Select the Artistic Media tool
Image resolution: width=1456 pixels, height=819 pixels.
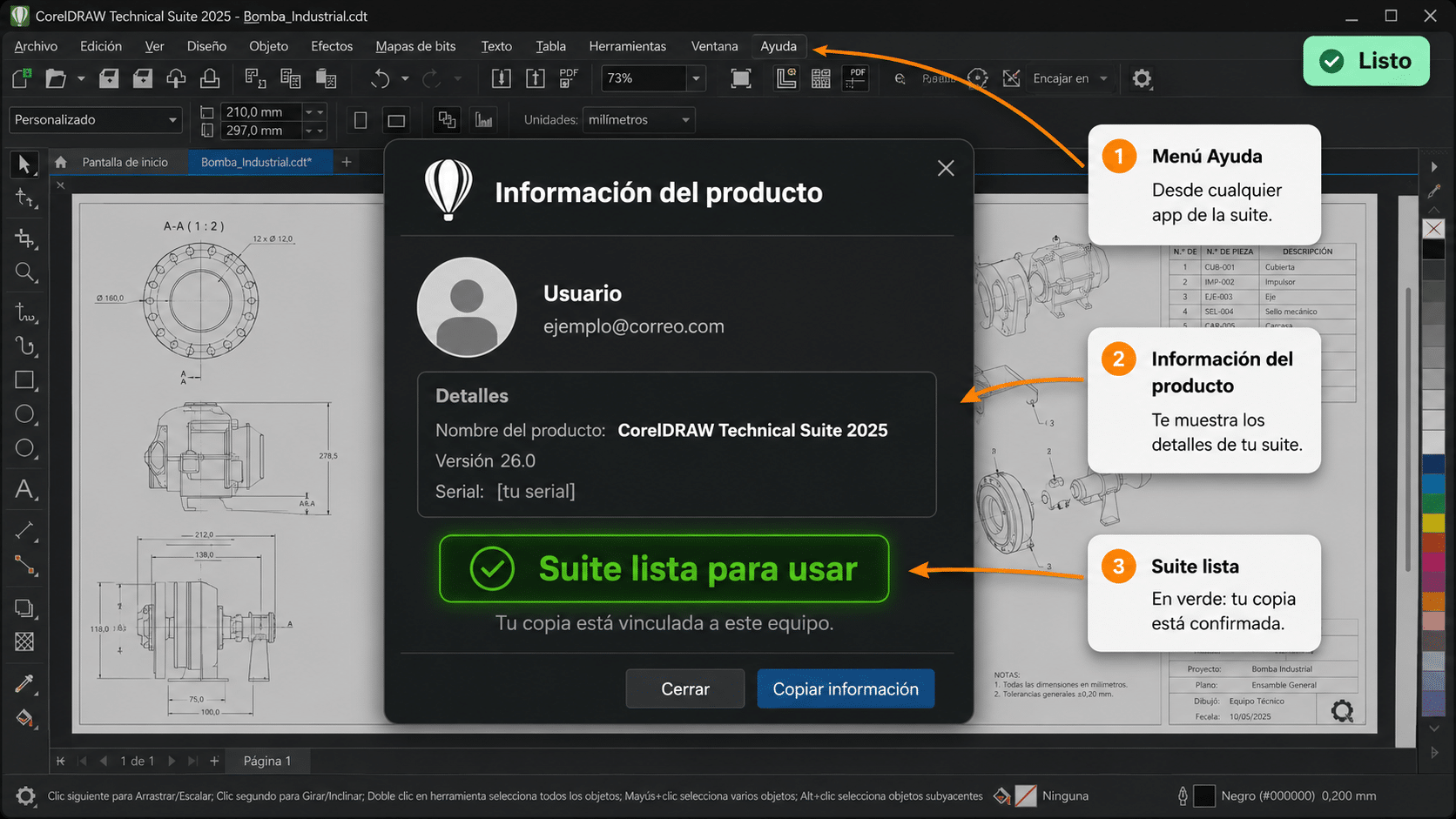(x=24, y=346)
